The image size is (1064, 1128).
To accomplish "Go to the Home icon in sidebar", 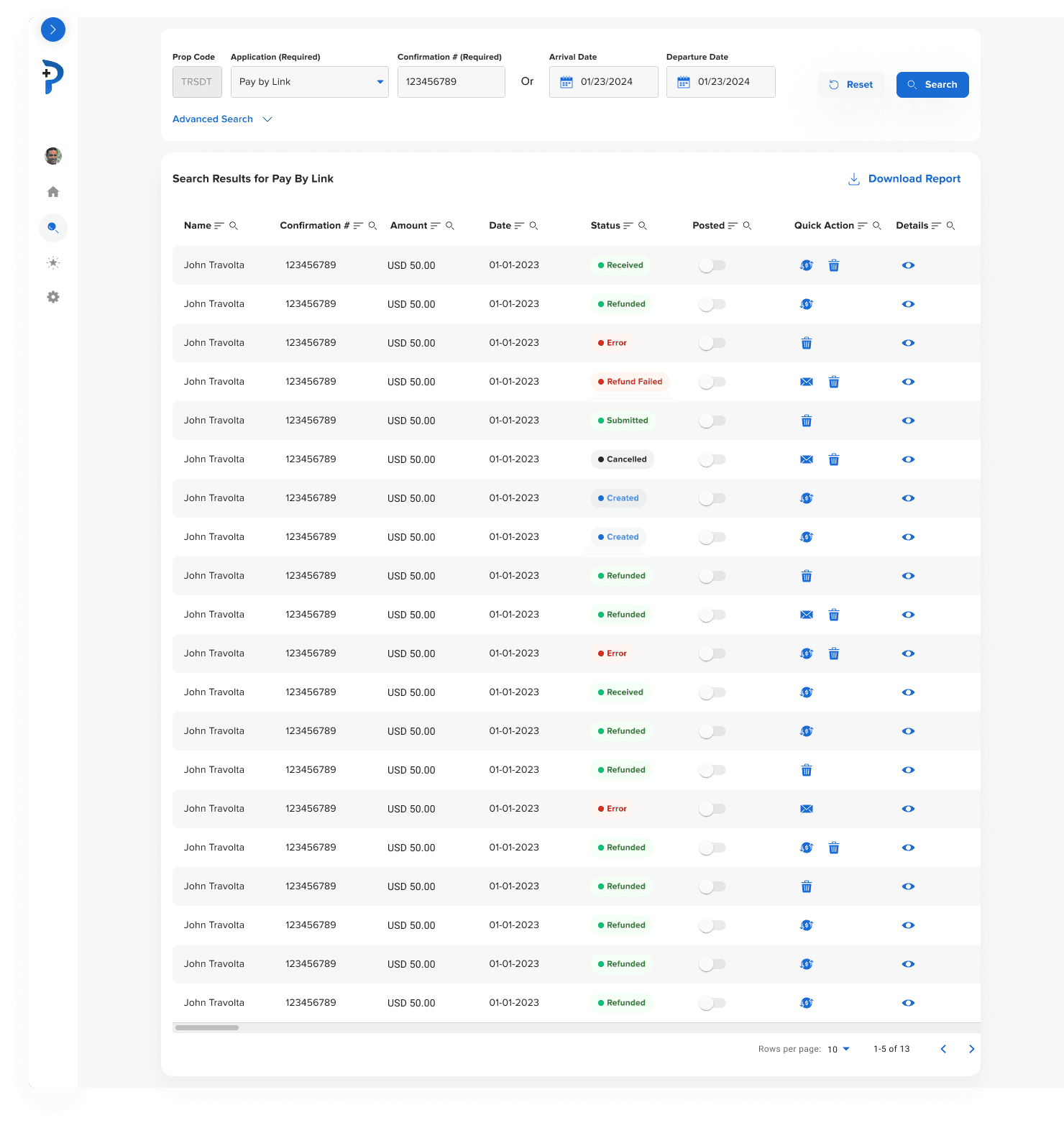I will (x=53, y=192).
